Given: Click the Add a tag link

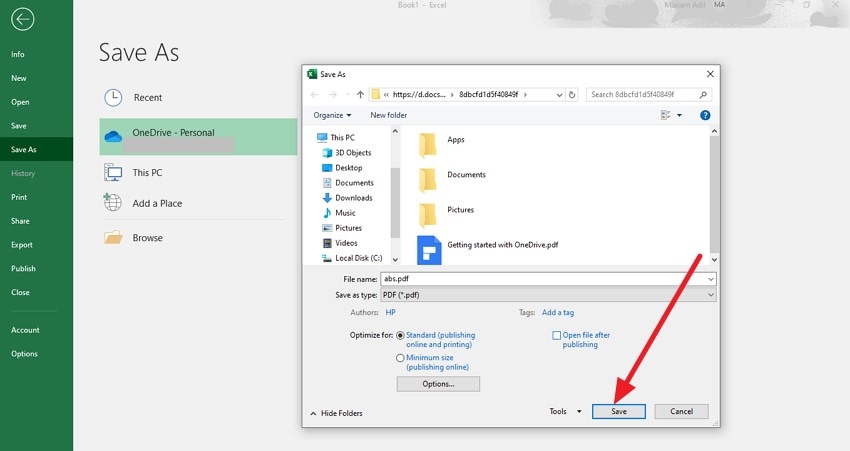Looking at the screenshot, I should (x=558, y=313).
